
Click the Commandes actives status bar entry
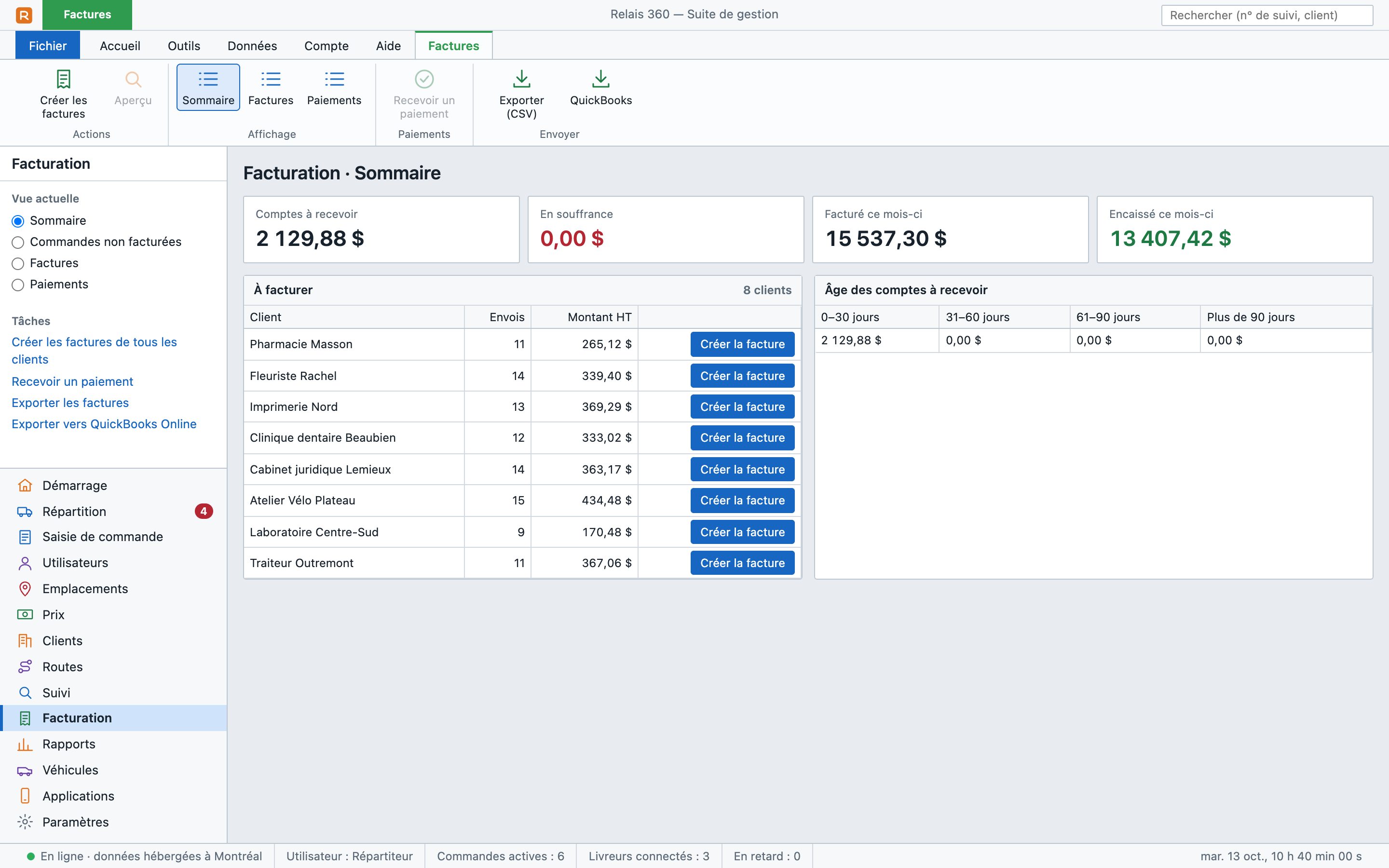coord(501,856)
